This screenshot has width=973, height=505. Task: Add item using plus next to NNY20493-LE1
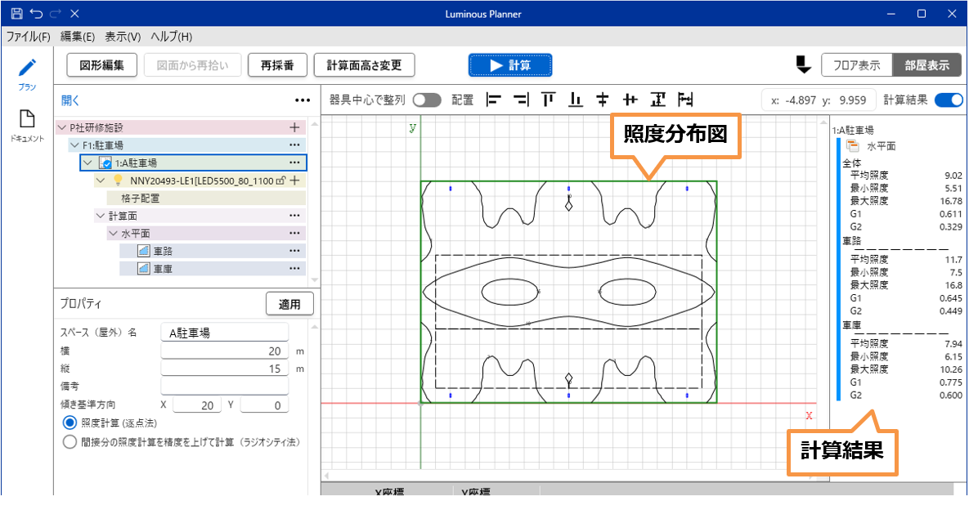pos(295,180)
